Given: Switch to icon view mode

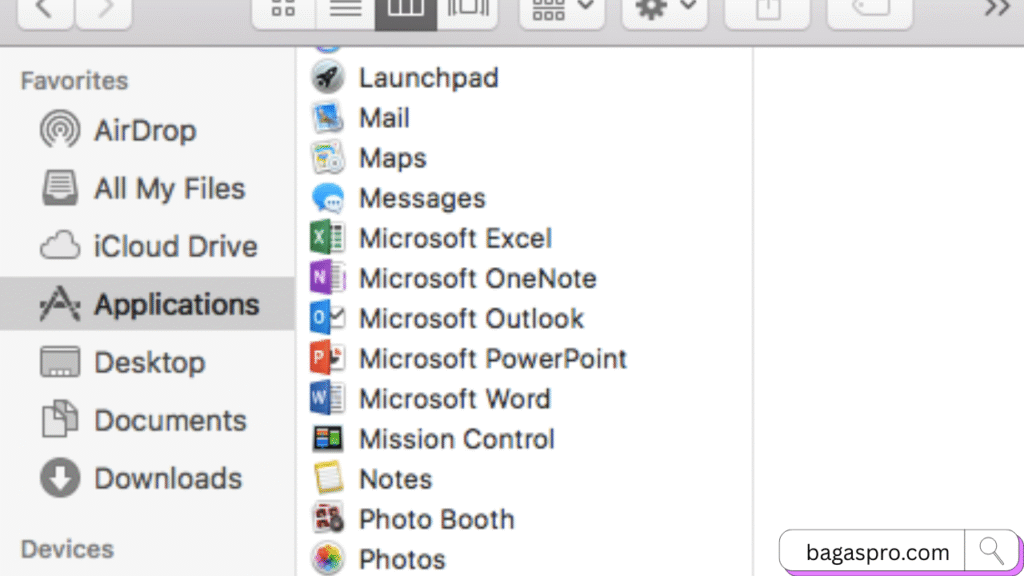Looking at the screenshot, I should pyautogui.click(x=284, y=10).
